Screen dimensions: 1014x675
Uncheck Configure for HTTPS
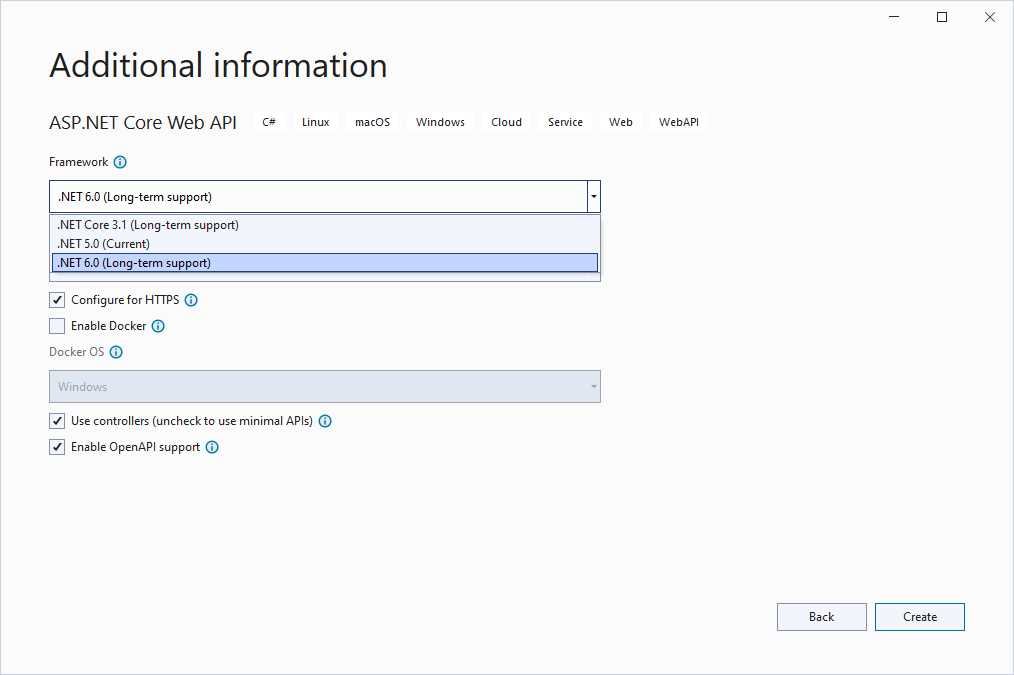[x=57, y=299]
